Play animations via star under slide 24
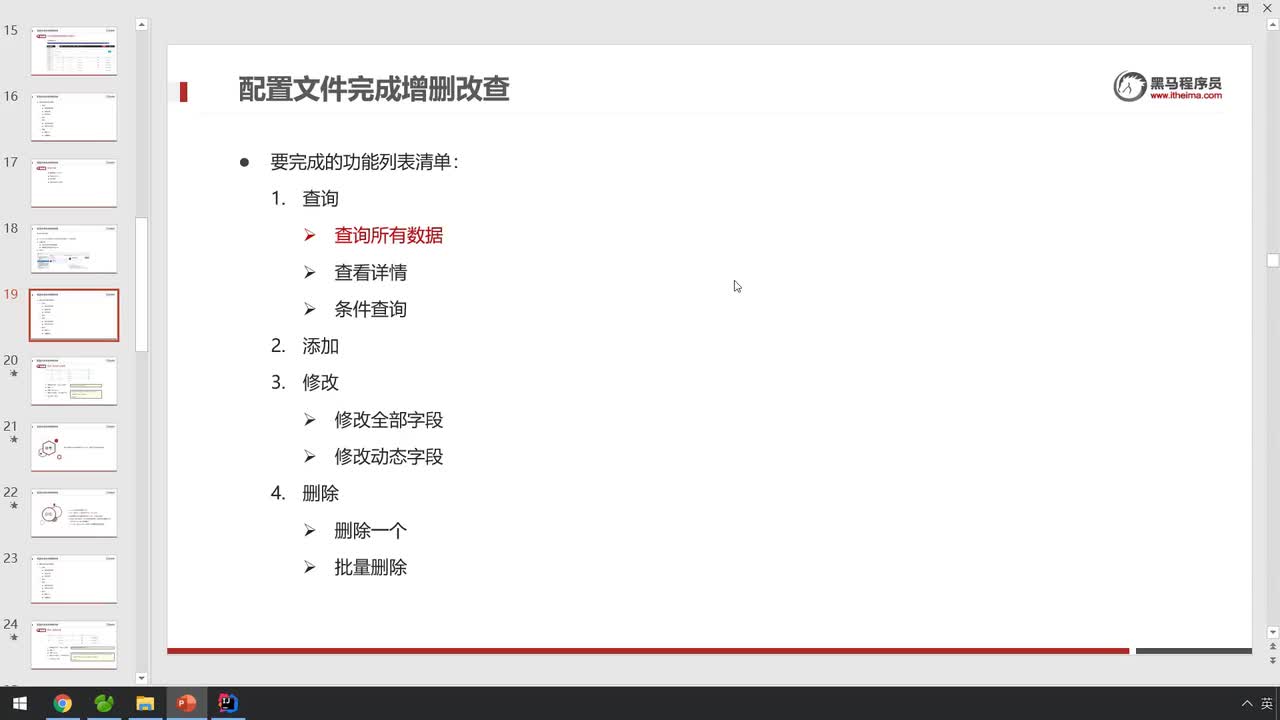The height and width of the screenshot is (720, 1280). pyautogui.click(x=14, y=637)
